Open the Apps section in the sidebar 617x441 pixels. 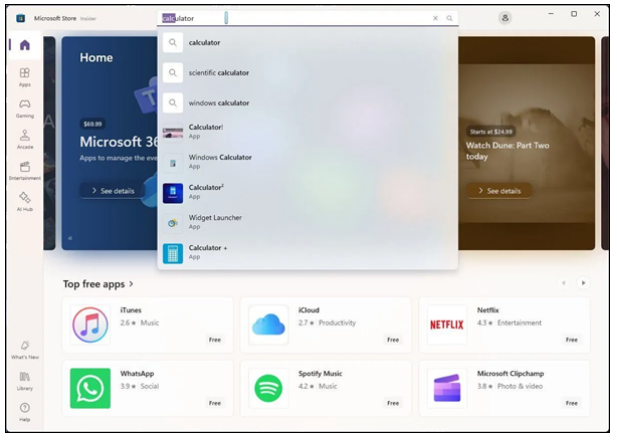pos(24,77)
